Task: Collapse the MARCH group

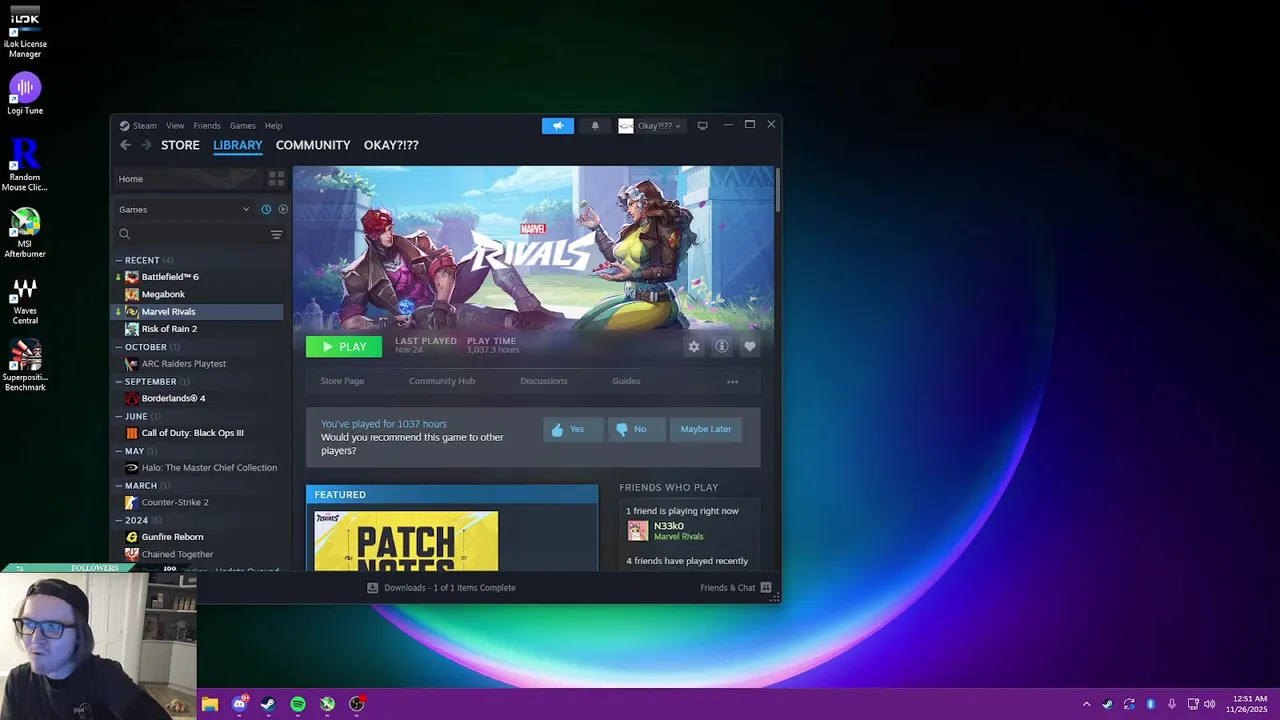Action: 141,486
